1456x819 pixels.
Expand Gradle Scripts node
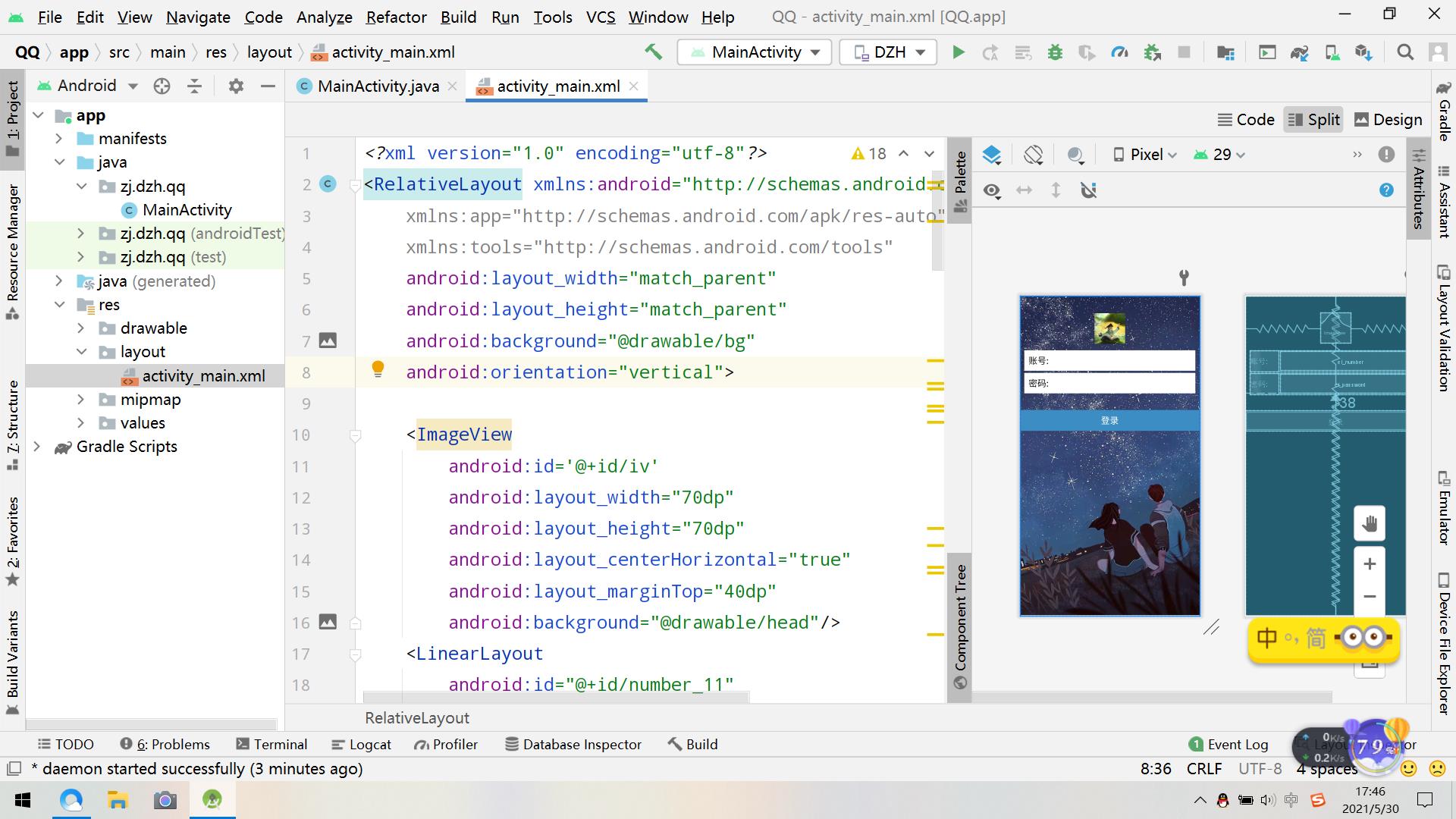tap(36, 447)
